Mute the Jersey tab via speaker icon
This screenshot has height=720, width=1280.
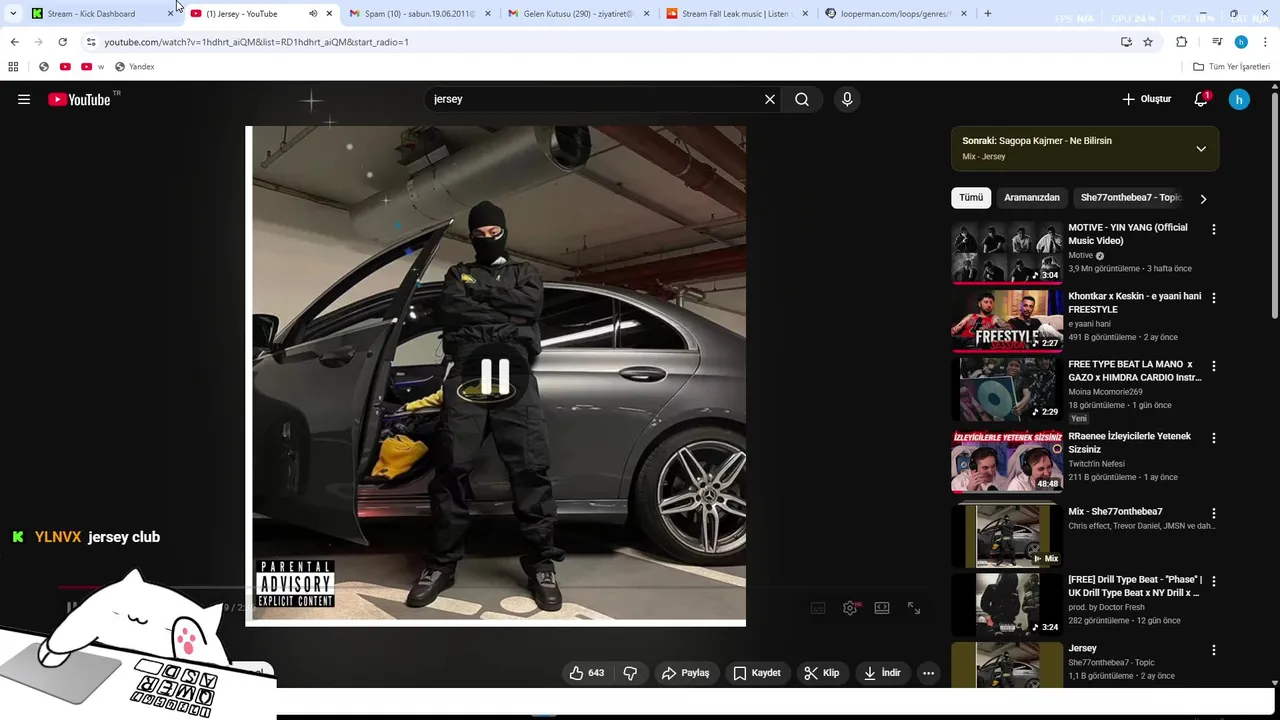(312, 14)
